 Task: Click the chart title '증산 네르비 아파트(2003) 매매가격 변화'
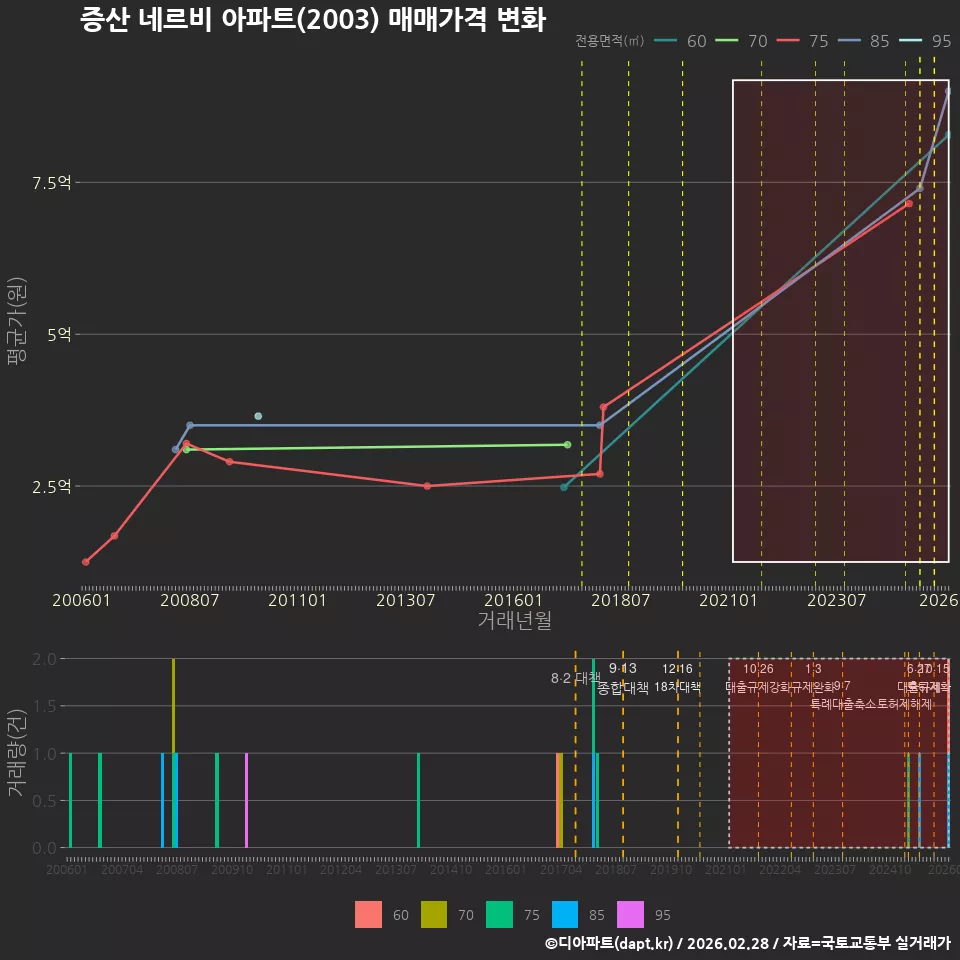[313, 20]
